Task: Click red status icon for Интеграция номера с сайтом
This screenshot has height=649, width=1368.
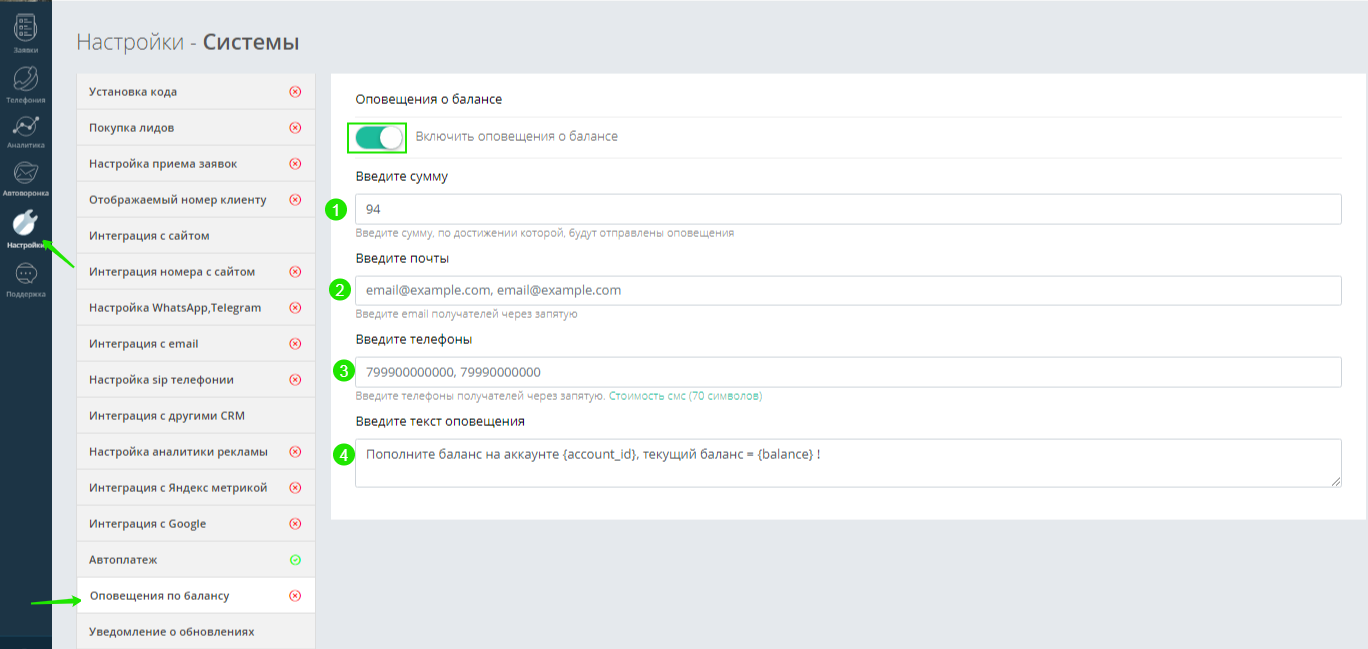Action: pyautogui.click(x=295, y=272)
